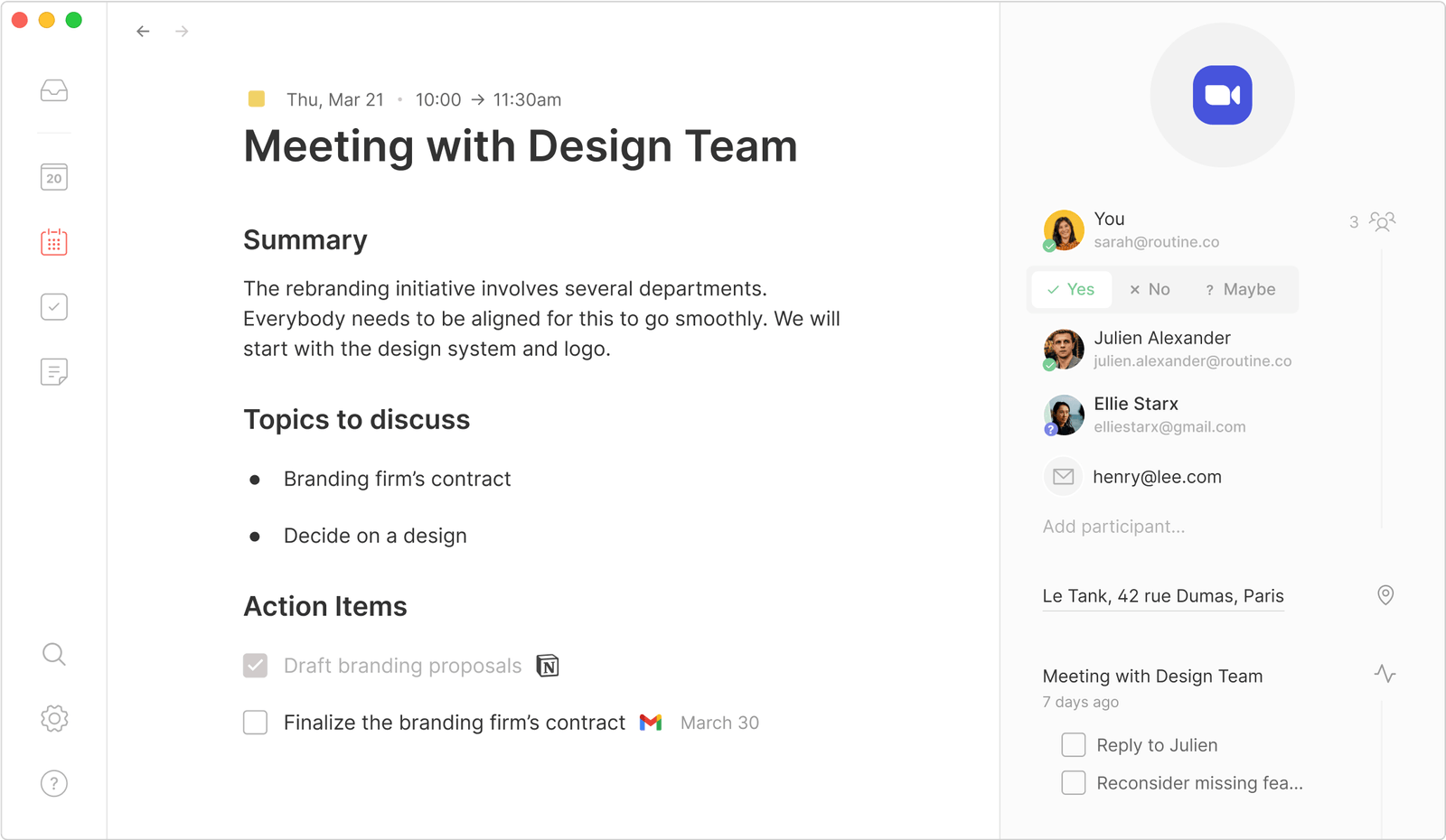1446x840 pixels.
Task: Click the location pin icon
Action: click(1385, 595)
